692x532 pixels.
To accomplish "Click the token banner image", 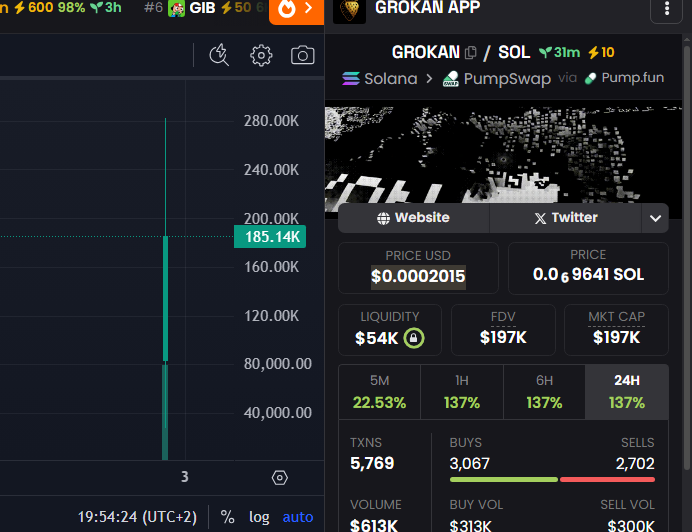I will tap(503, 155).
